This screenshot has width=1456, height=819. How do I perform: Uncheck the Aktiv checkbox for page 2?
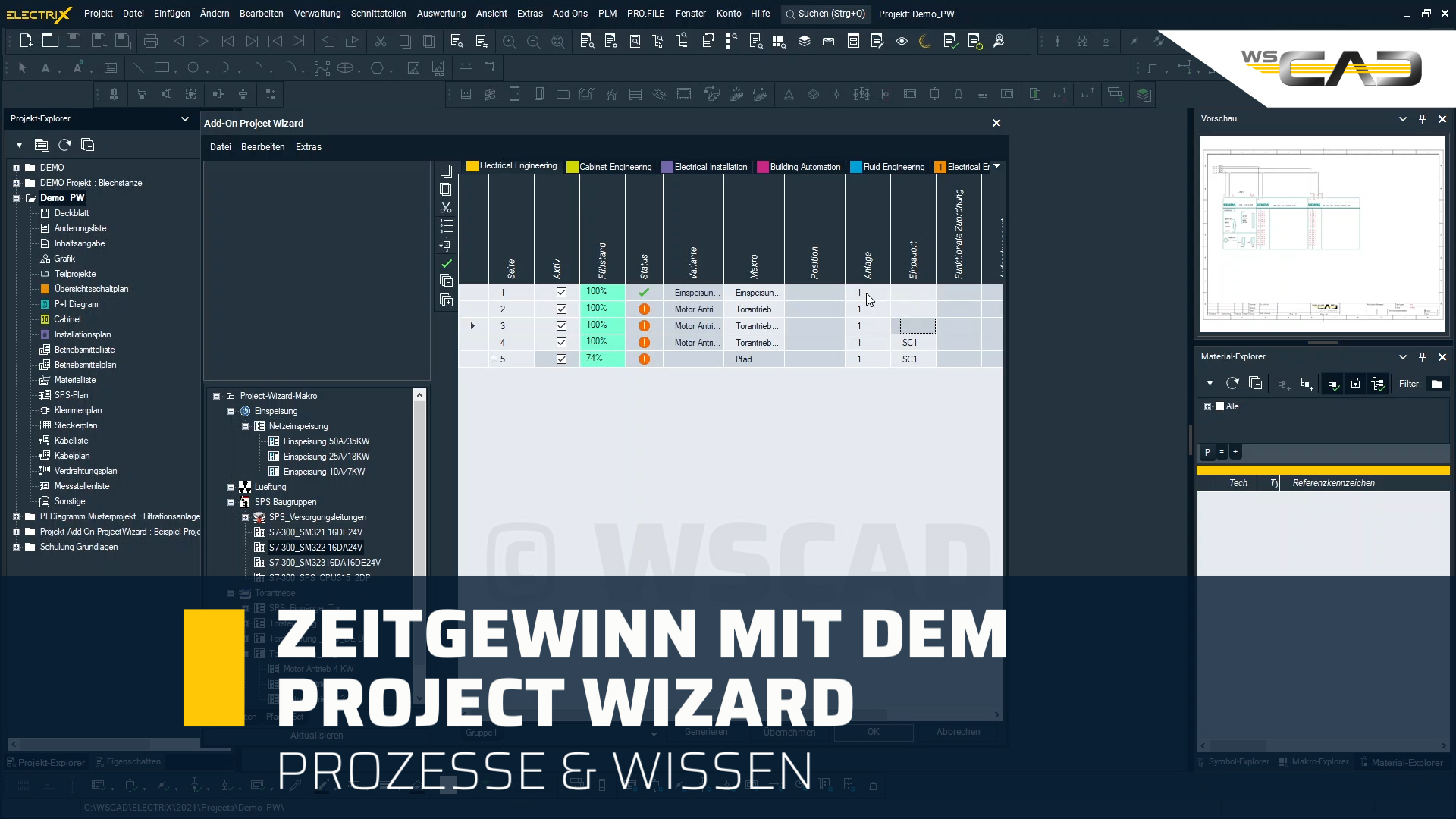[x=561, y=309]
